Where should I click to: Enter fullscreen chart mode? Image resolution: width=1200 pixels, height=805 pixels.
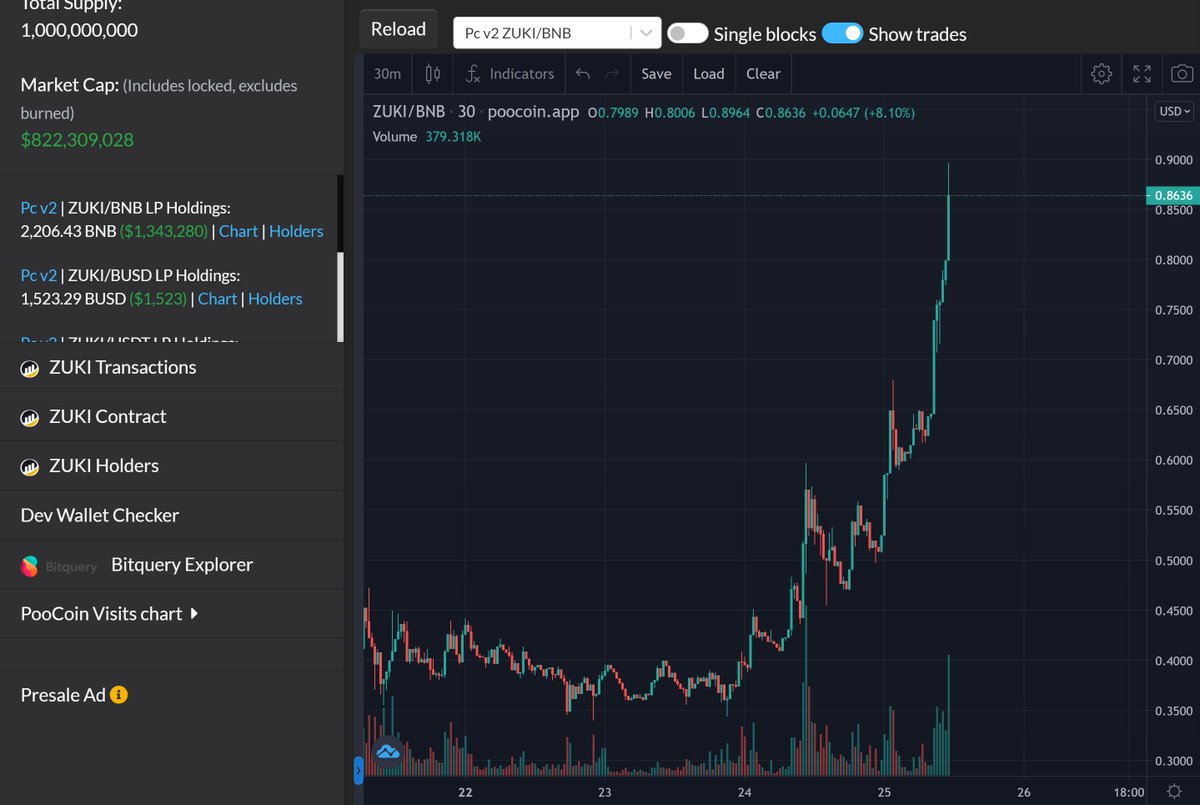point(1142,74)
